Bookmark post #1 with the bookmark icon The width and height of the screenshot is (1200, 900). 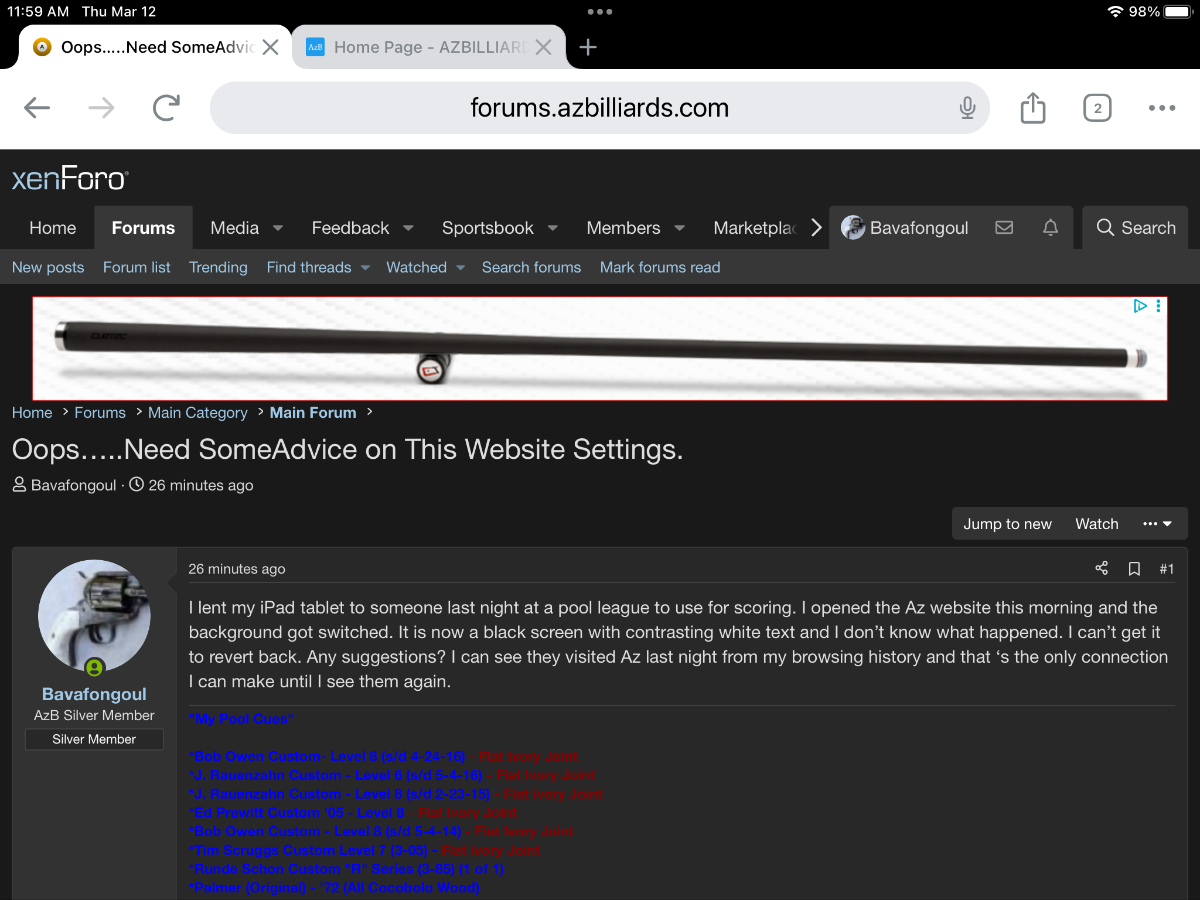pyautogui.click(x=1134, y=569)
